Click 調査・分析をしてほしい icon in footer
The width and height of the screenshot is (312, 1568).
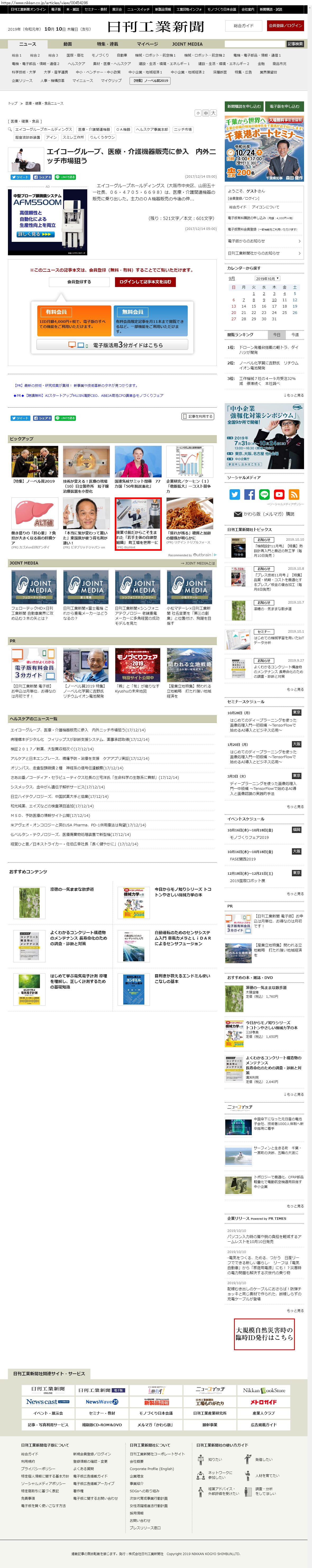pyautogui.click(x=247, y=1491)
